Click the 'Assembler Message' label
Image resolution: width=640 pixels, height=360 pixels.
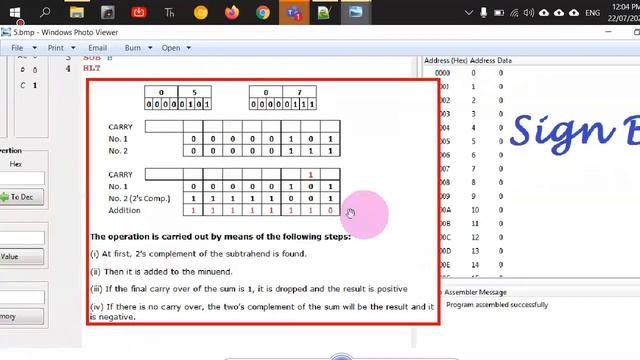[475, 292]
